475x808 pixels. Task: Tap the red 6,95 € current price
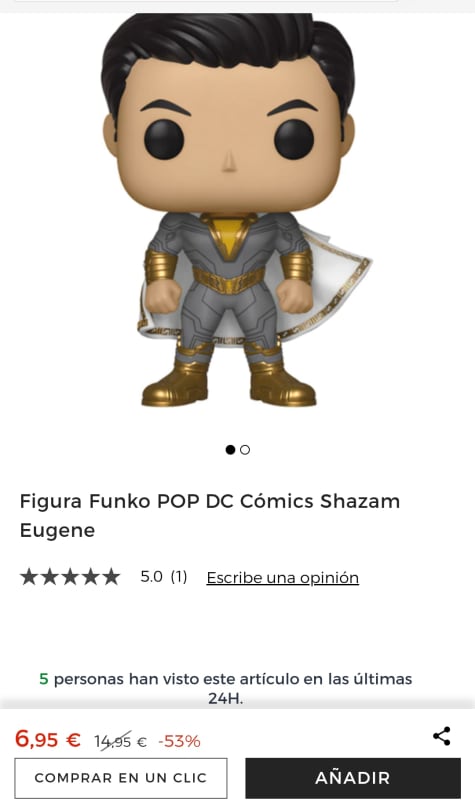47,740
